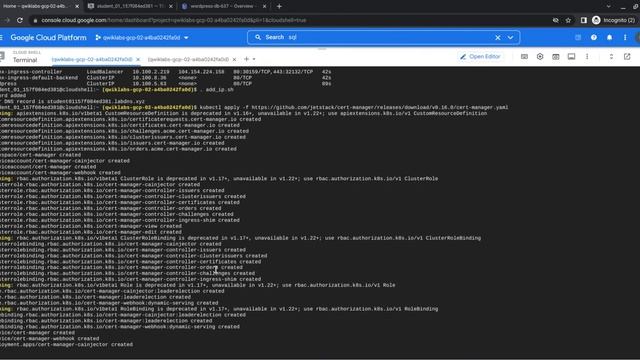Open the header three-dot settings menu
Image resolution: width=640 pixels, height=360 pixels.
(x=625, y=38)
